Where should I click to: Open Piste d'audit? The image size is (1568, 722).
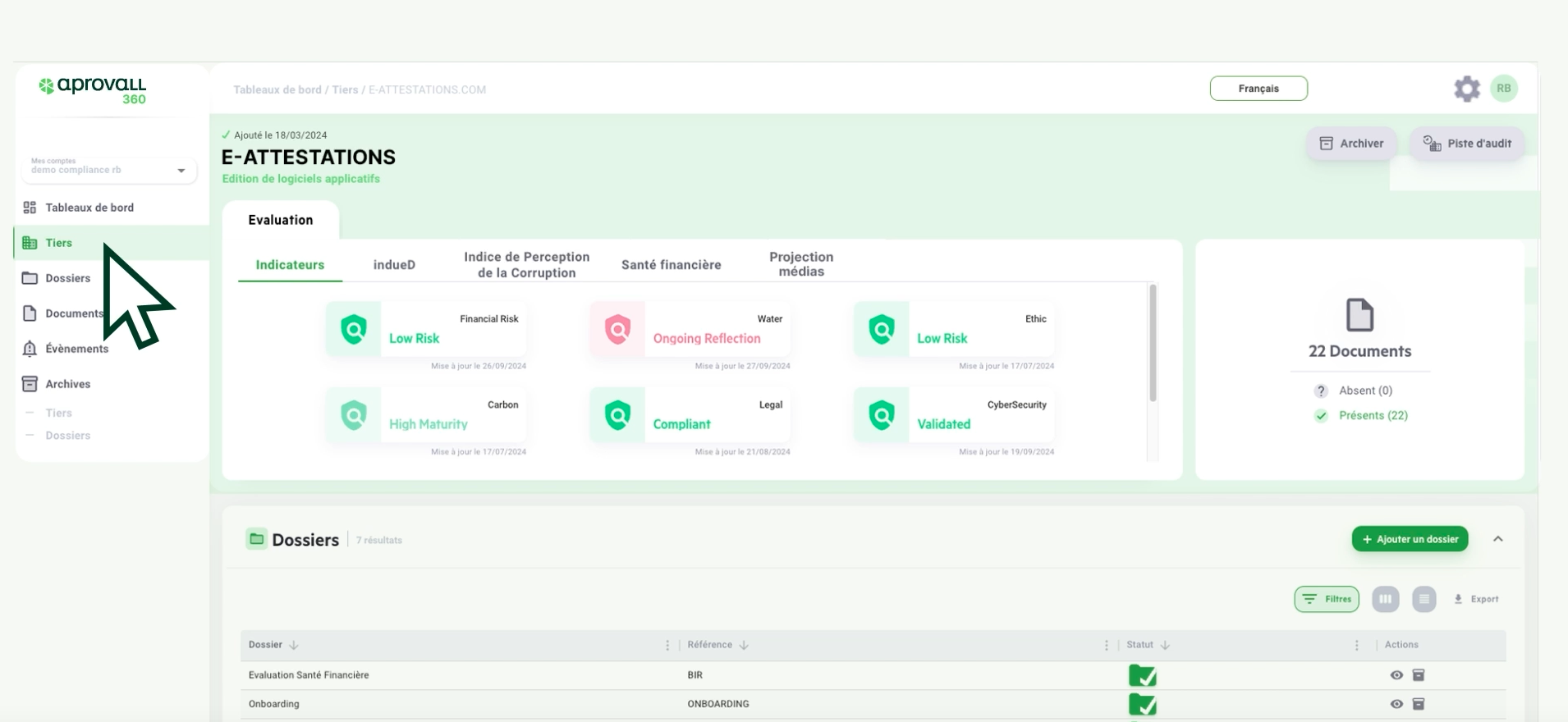(1467, 144)
